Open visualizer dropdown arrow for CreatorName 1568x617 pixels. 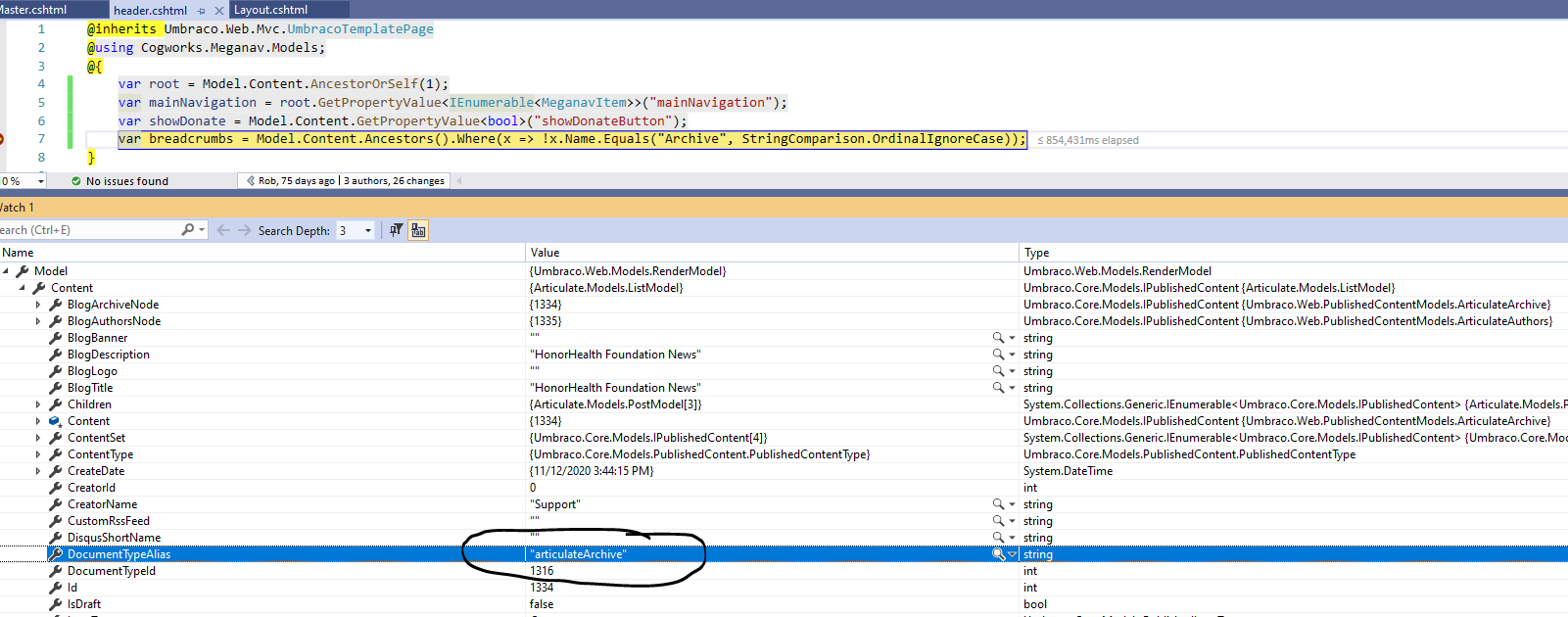tap(1012, 504)
